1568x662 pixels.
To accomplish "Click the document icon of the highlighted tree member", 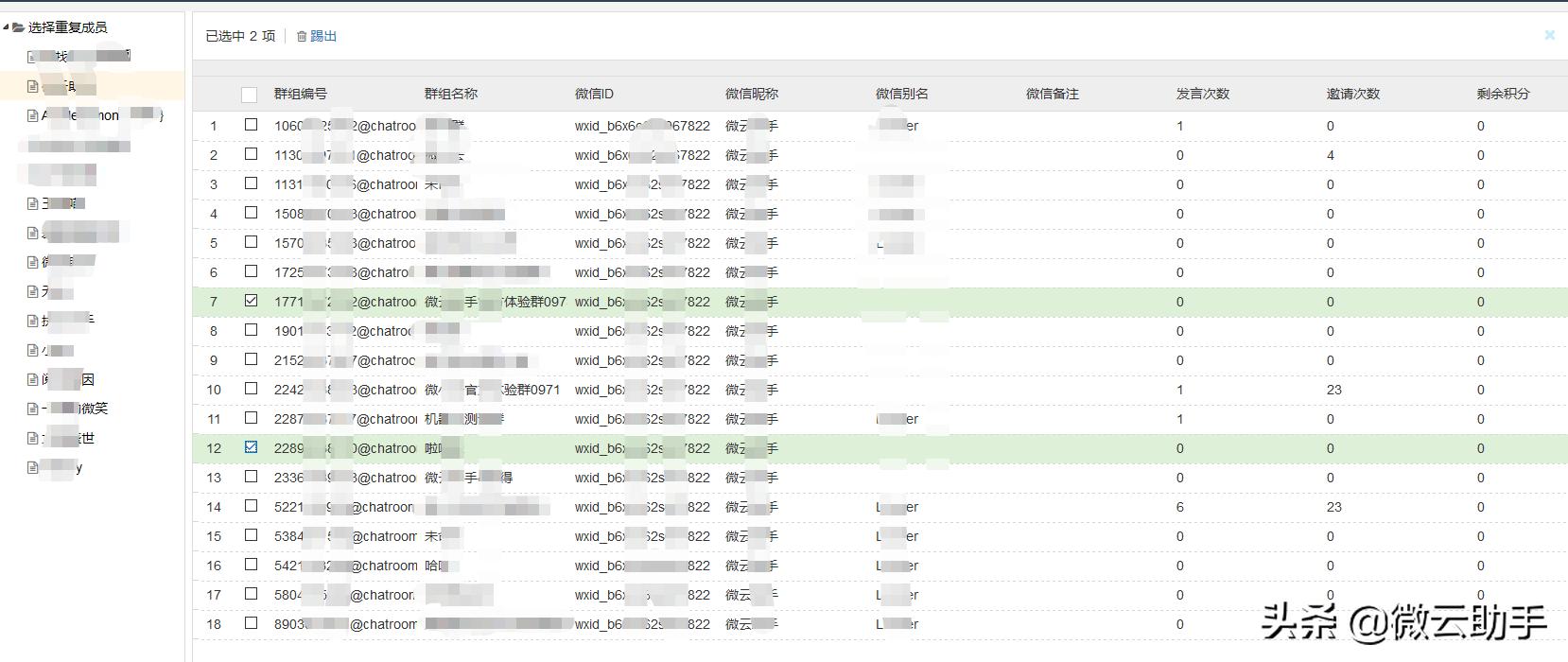I will coord(33,86).
